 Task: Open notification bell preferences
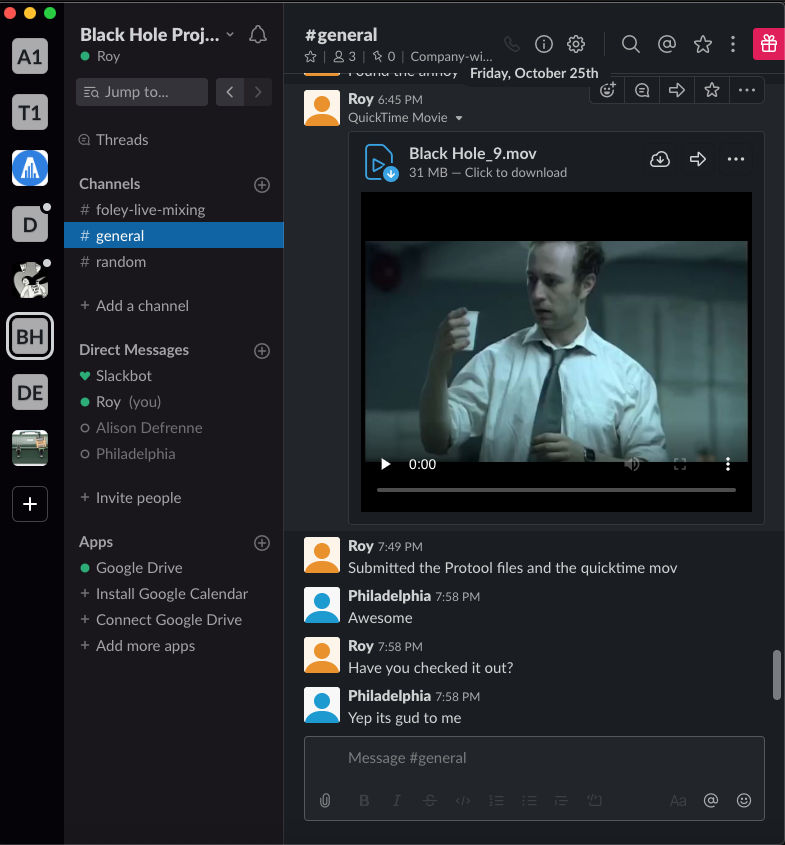point(258,35)
